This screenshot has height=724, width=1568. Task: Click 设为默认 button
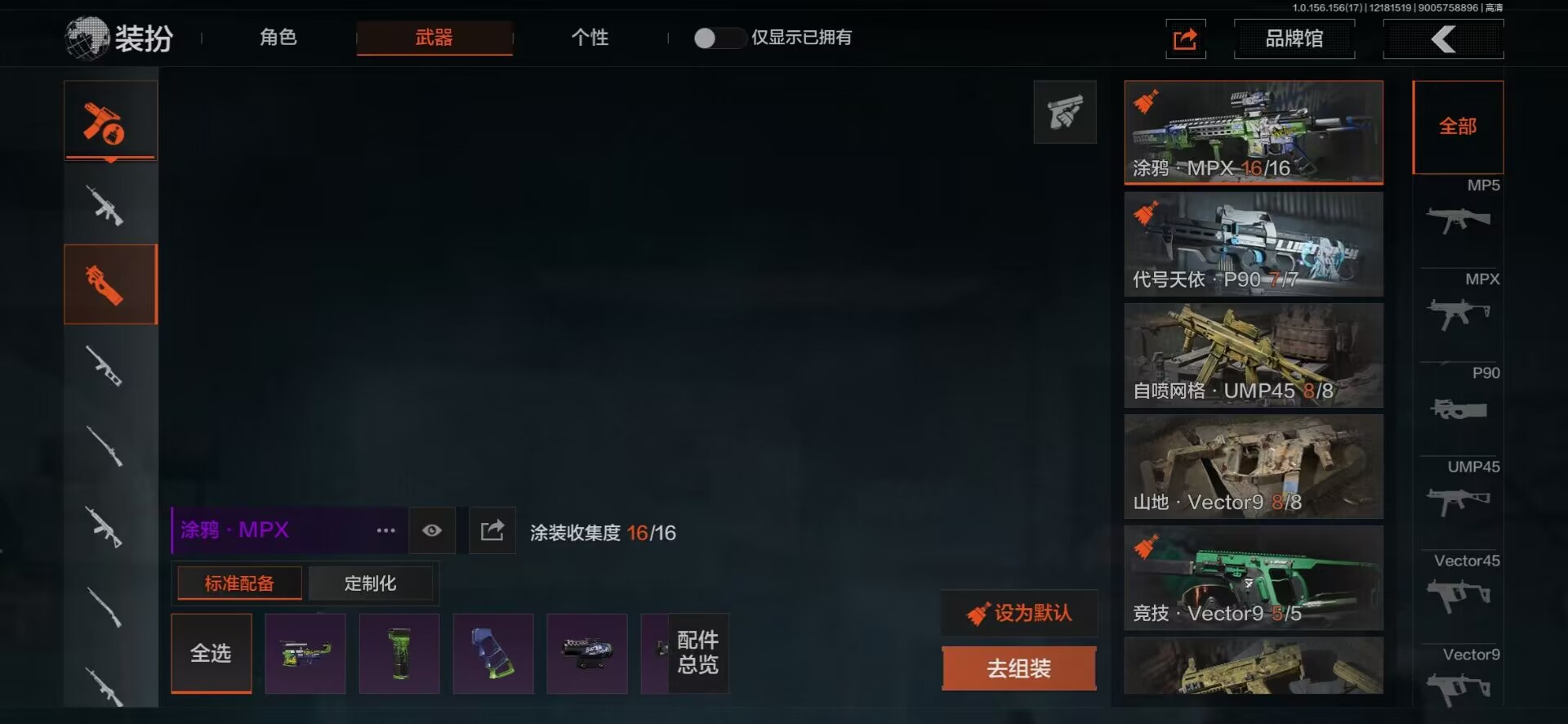1019,613
